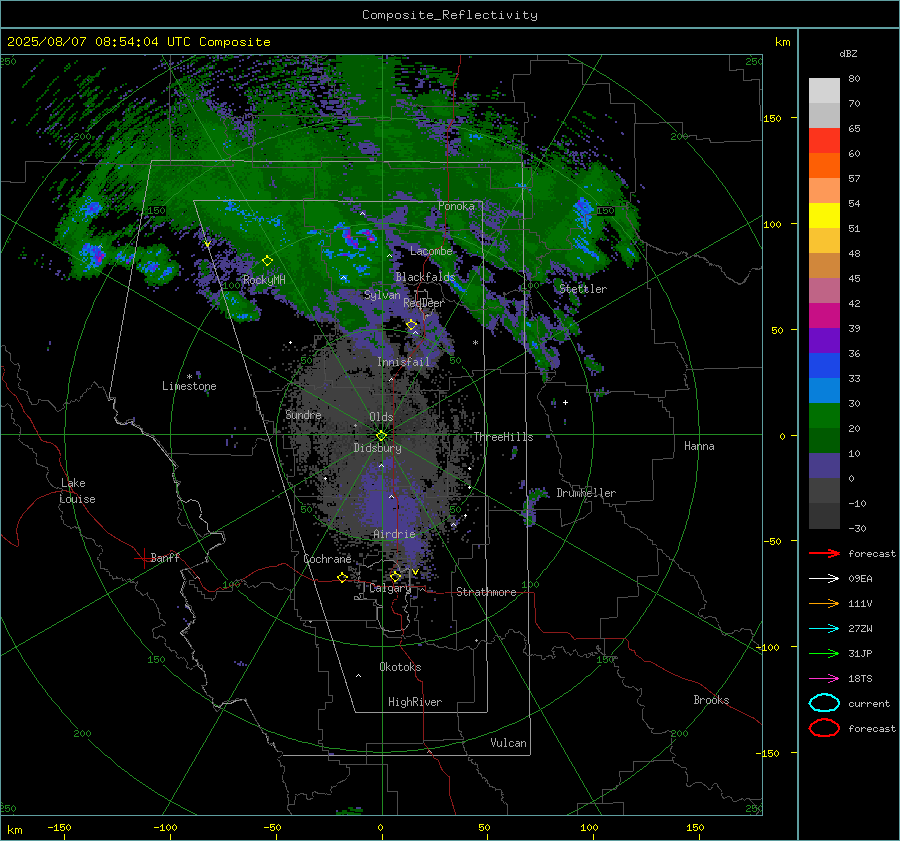900x841 pixels.
Task: Click the Brooks map label
Action: tap(711, 700)
